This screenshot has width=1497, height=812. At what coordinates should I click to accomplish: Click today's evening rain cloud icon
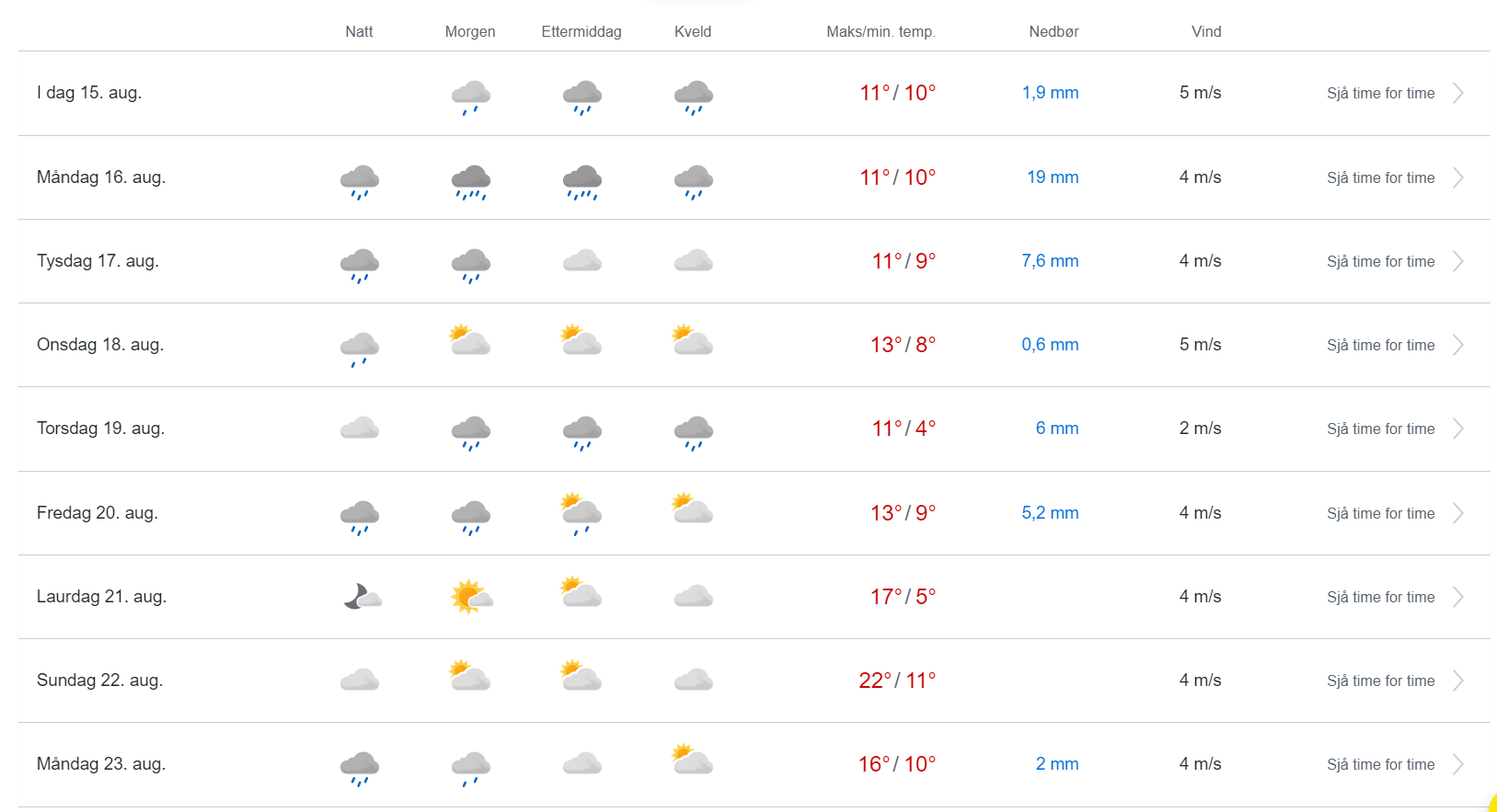coord(693,97)
